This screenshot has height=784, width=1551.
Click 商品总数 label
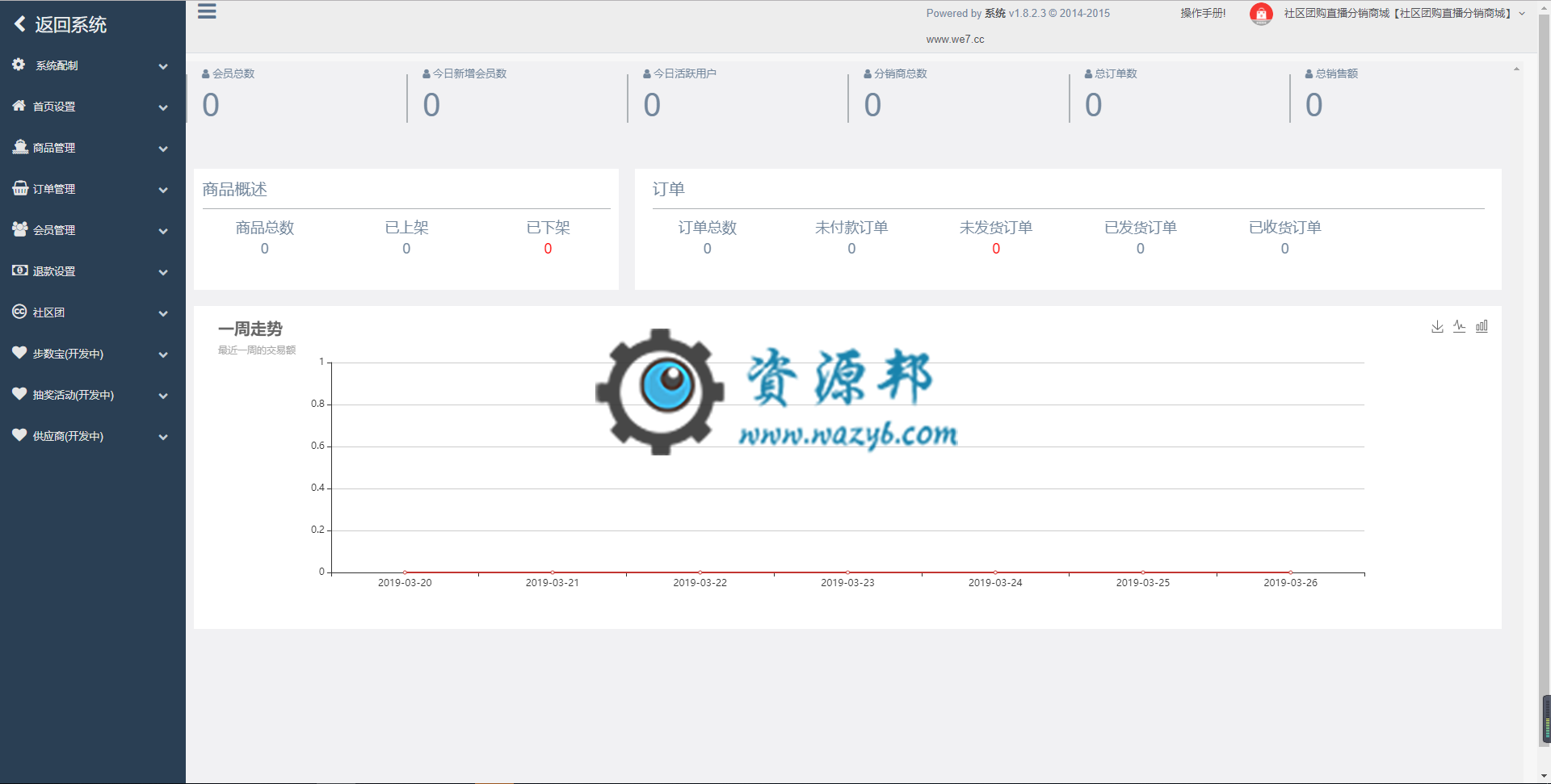point(265,228)
